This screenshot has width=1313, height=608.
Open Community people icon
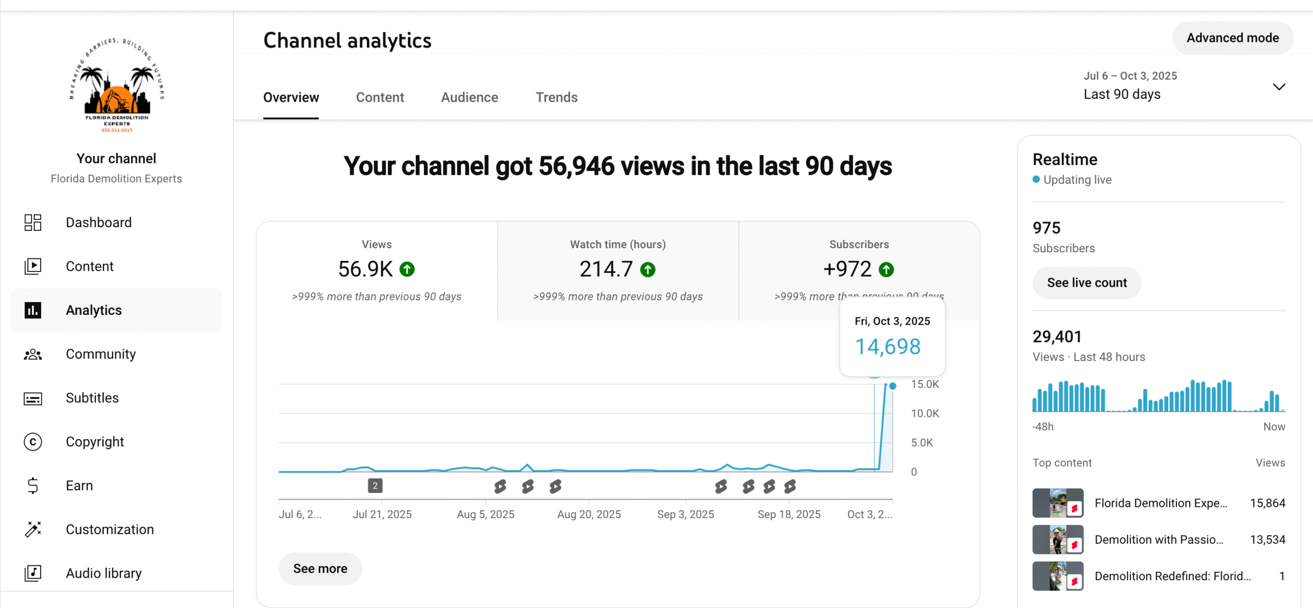click(33, 355)
